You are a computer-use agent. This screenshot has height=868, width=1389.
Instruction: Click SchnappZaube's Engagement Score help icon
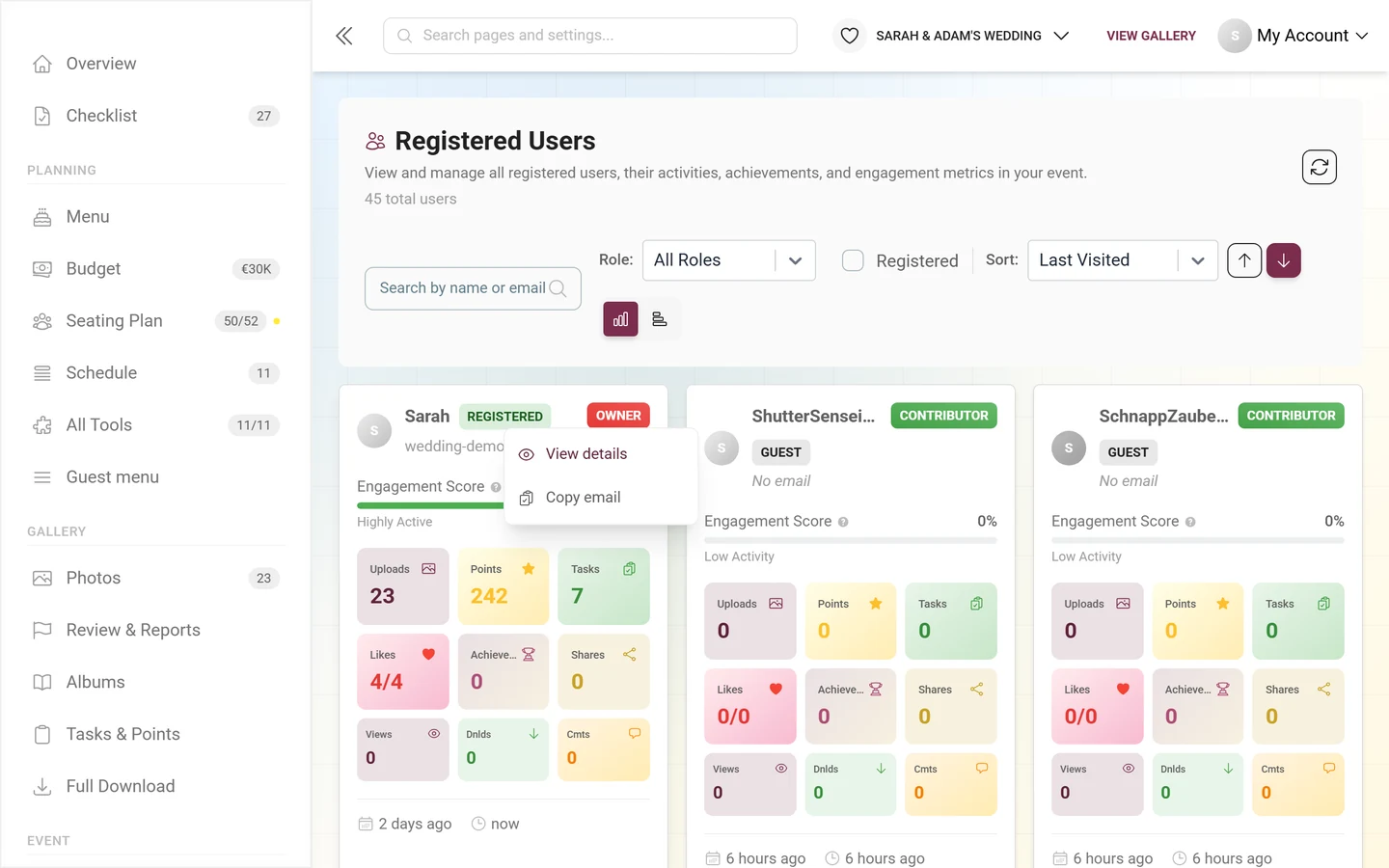pos(1190,522)
